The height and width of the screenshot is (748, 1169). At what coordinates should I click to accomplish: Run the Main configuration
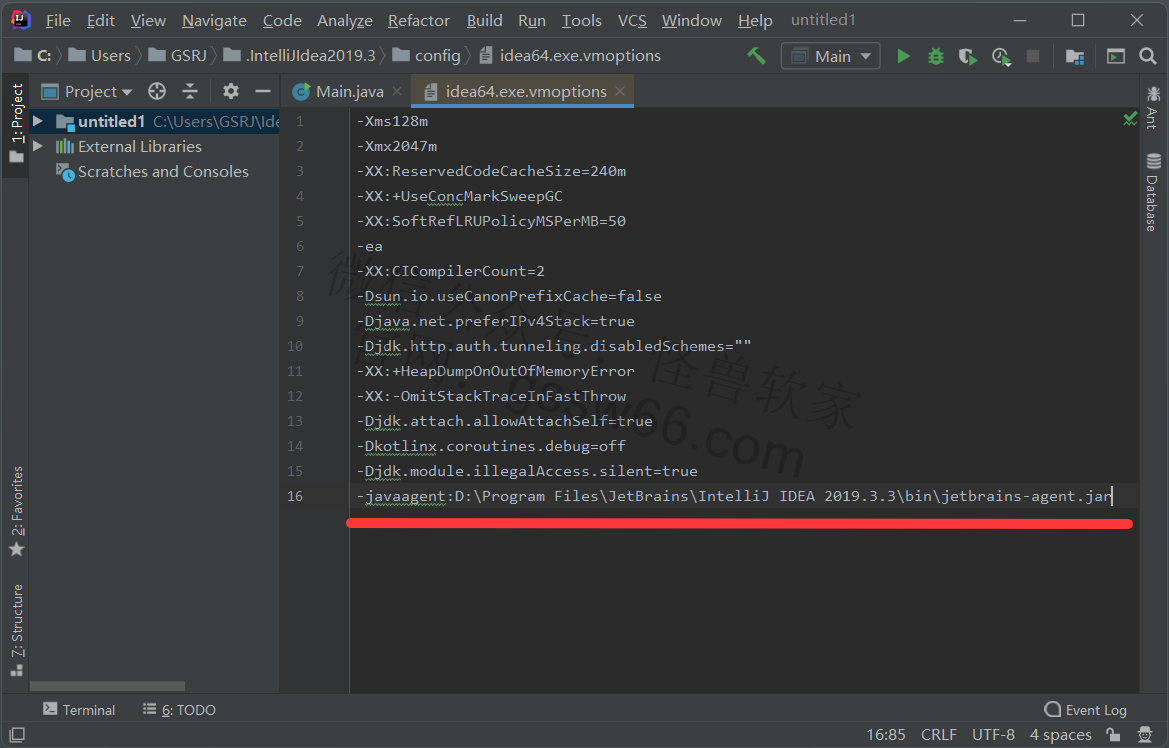903,56
